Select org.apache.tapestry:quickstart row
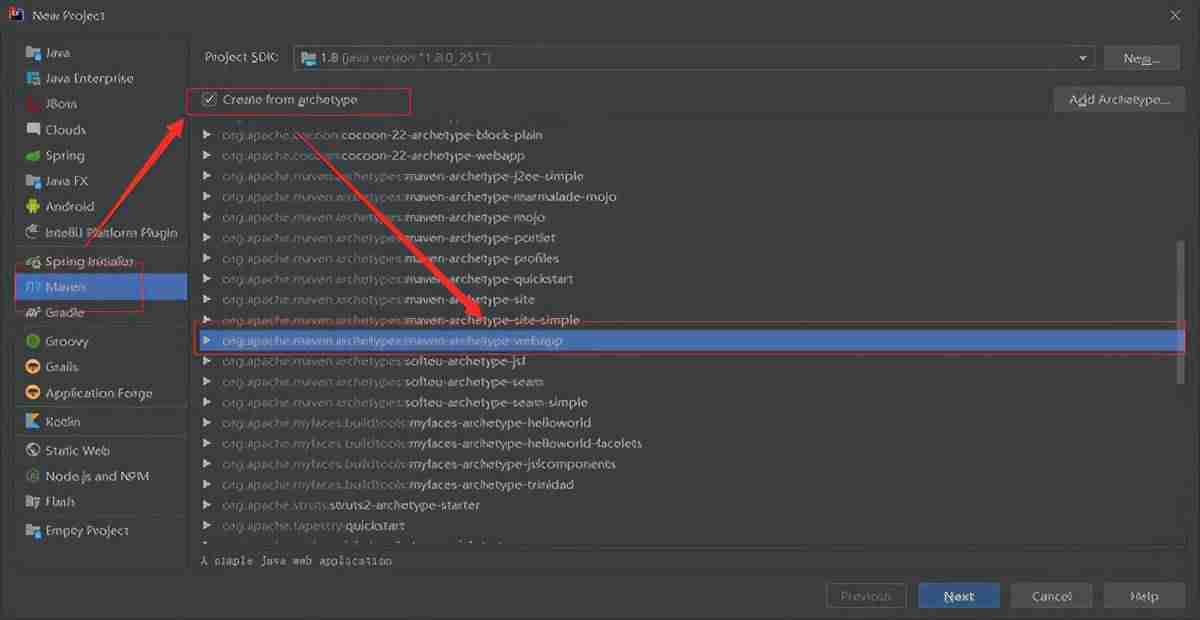 690,526
